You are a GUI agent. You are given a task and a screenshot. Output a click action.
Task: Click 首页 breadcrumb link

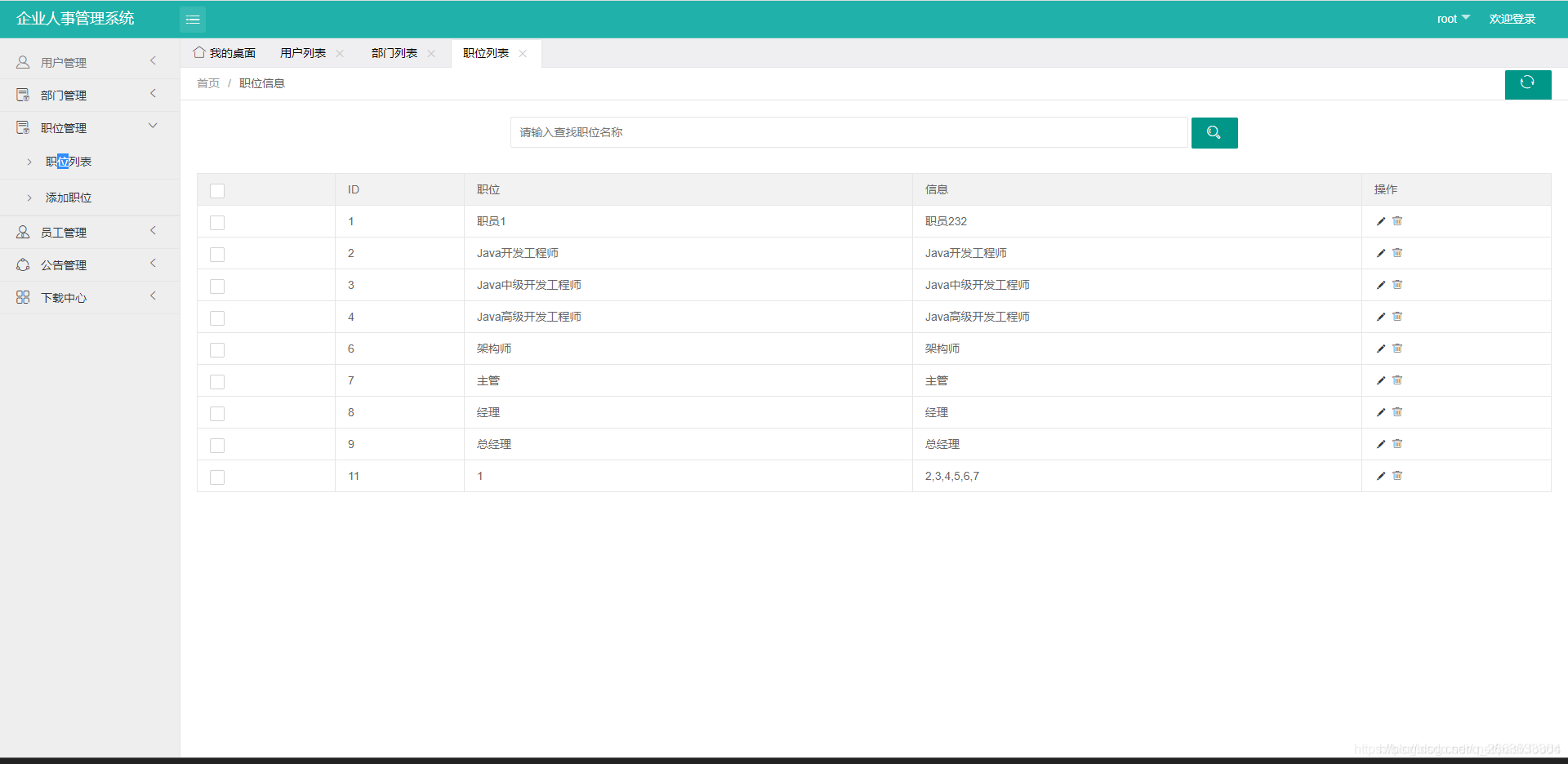click(208, 83)
